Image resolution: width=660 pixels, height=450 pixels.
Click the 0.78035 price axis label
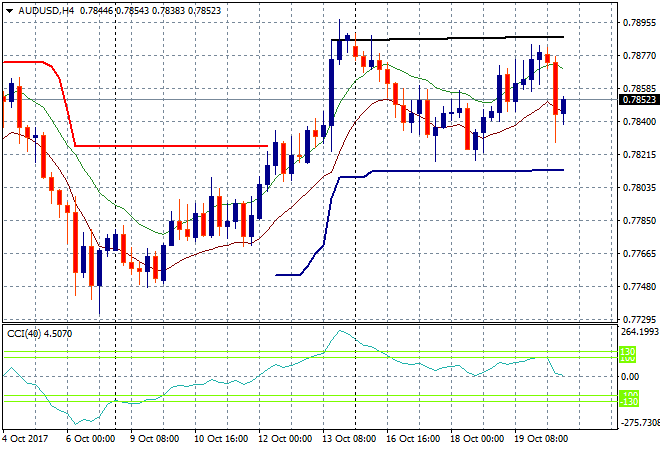tap(639, 188)
